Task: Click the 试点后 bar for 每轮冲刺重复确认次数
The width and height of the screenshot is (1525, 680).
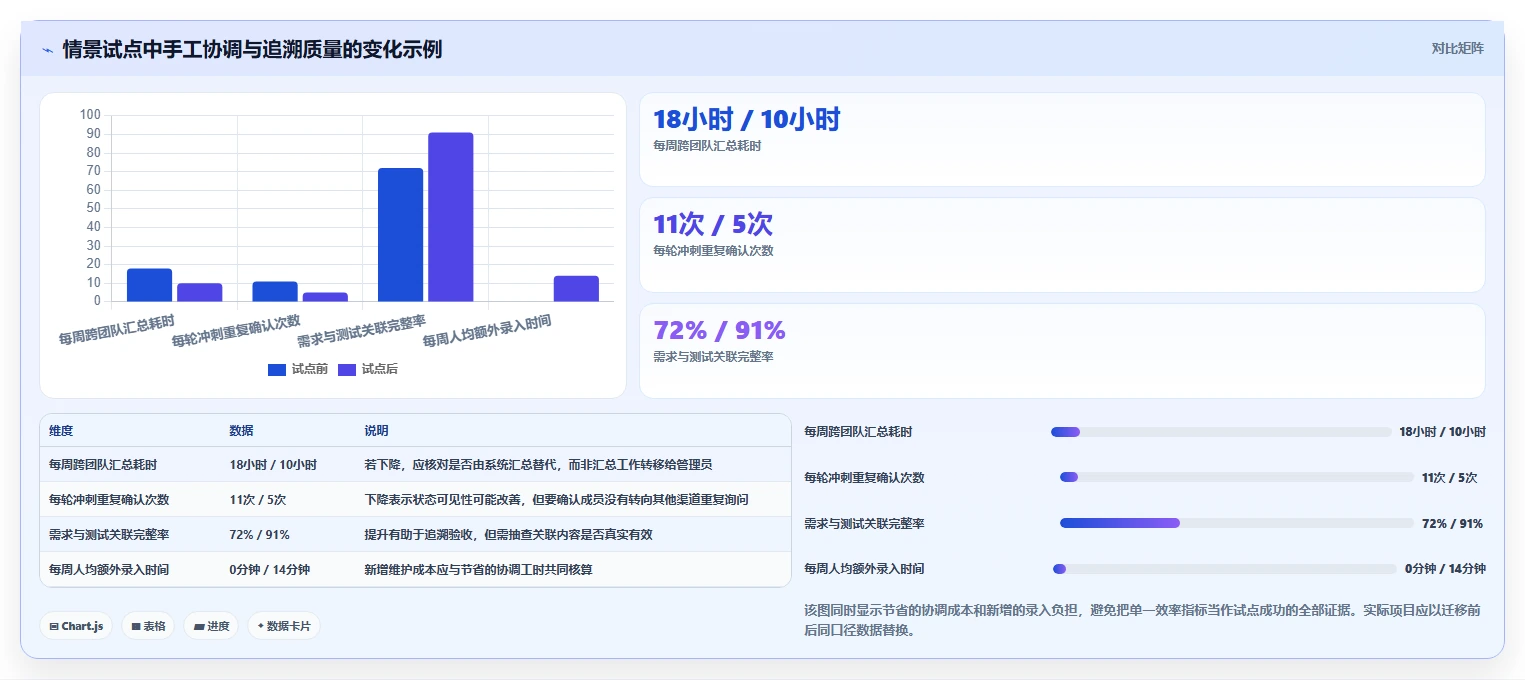Action: (325, 297)
